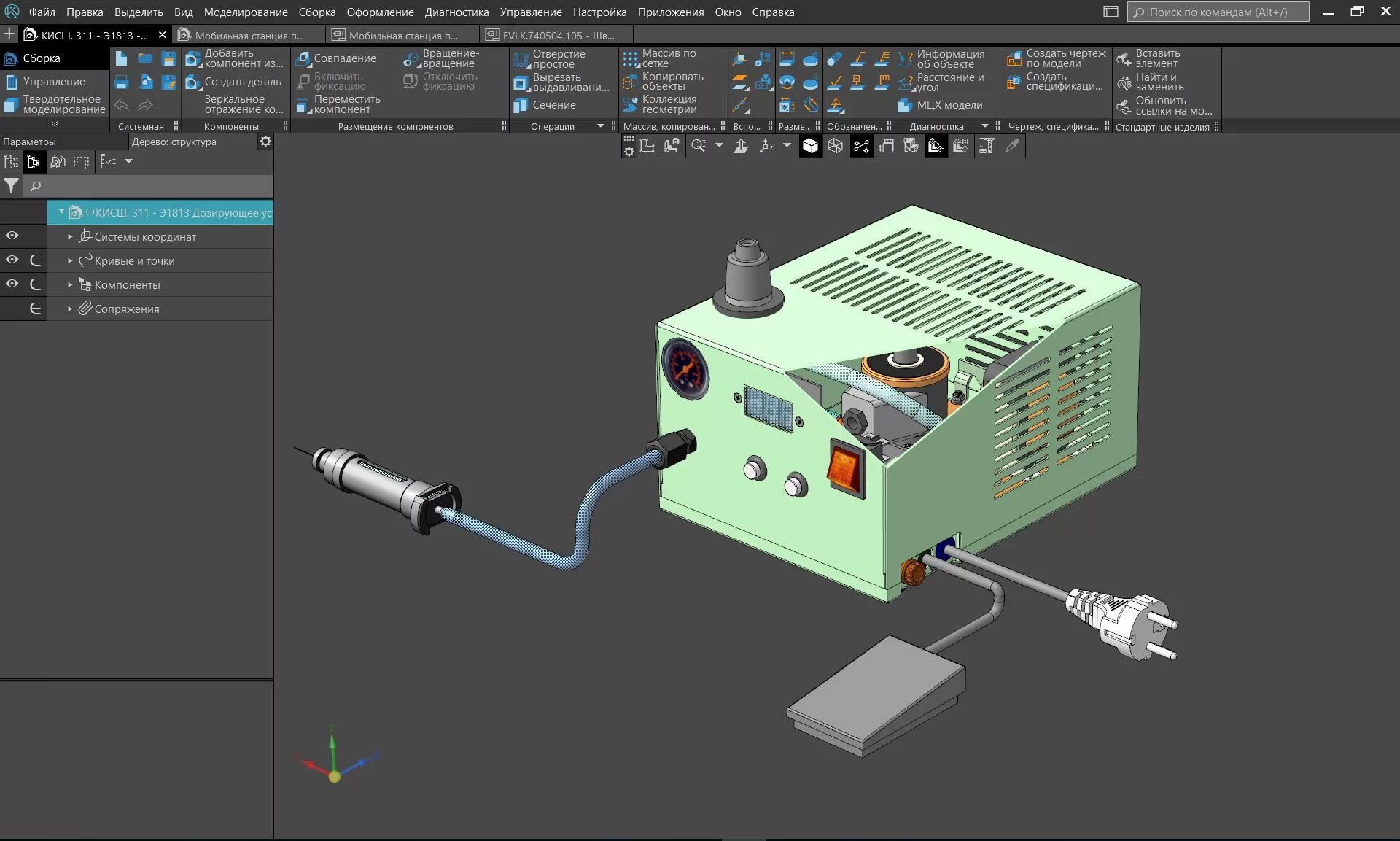
Task: Open Диагностика panel dropdown arrow
Action: [x=985, y=126]
